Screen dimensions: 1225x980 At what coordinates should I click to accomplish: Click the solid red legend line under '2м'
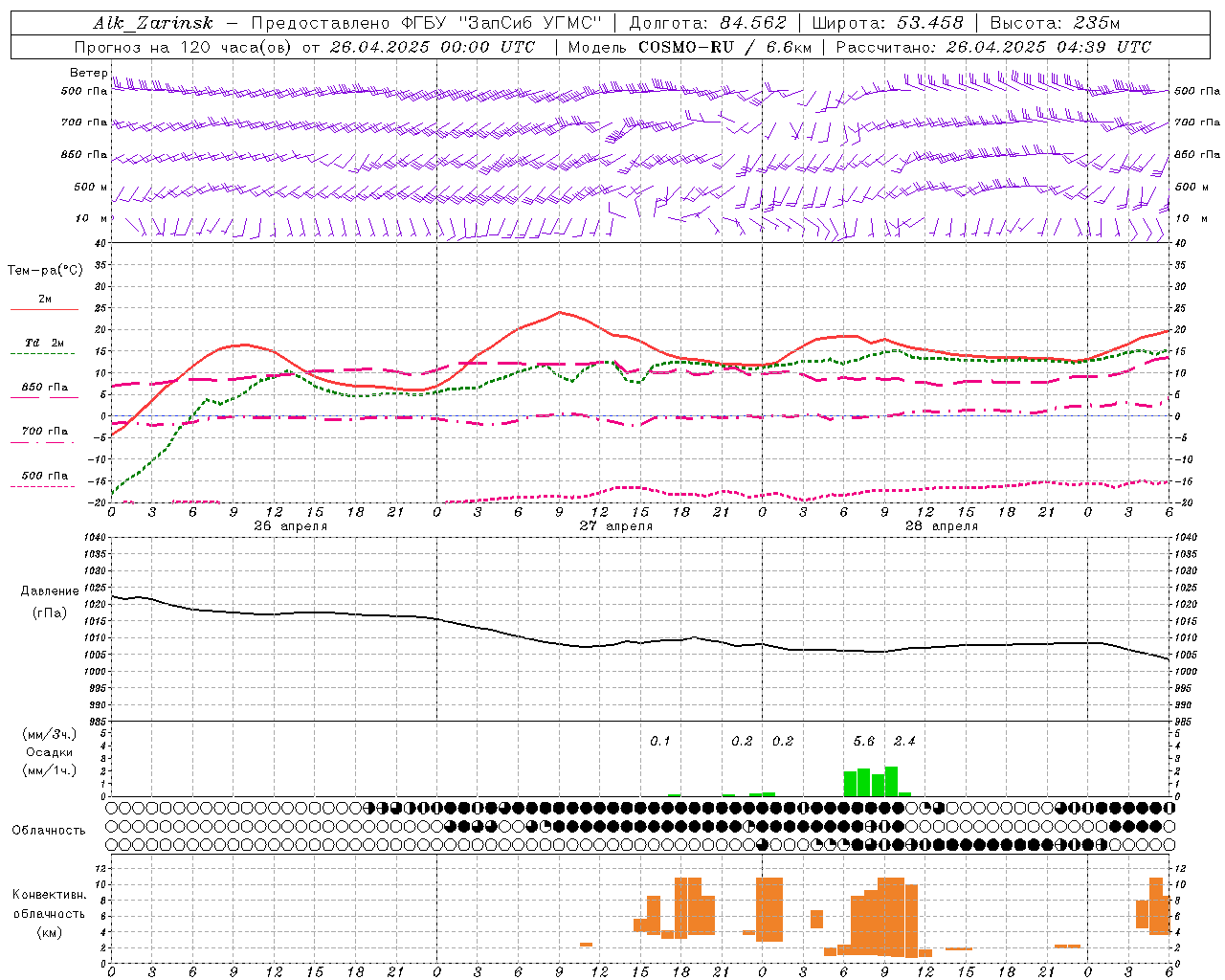pos(44,309)
